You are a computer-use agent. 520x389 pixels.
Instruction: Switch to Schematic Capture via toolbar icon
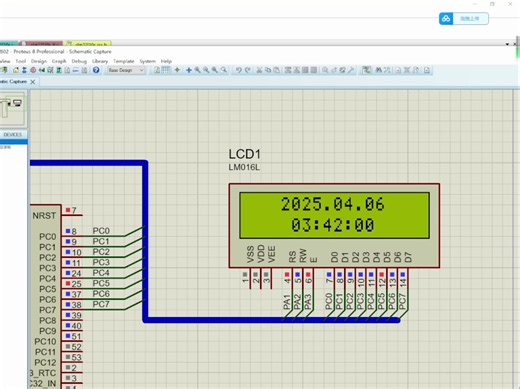coord(24,70)
